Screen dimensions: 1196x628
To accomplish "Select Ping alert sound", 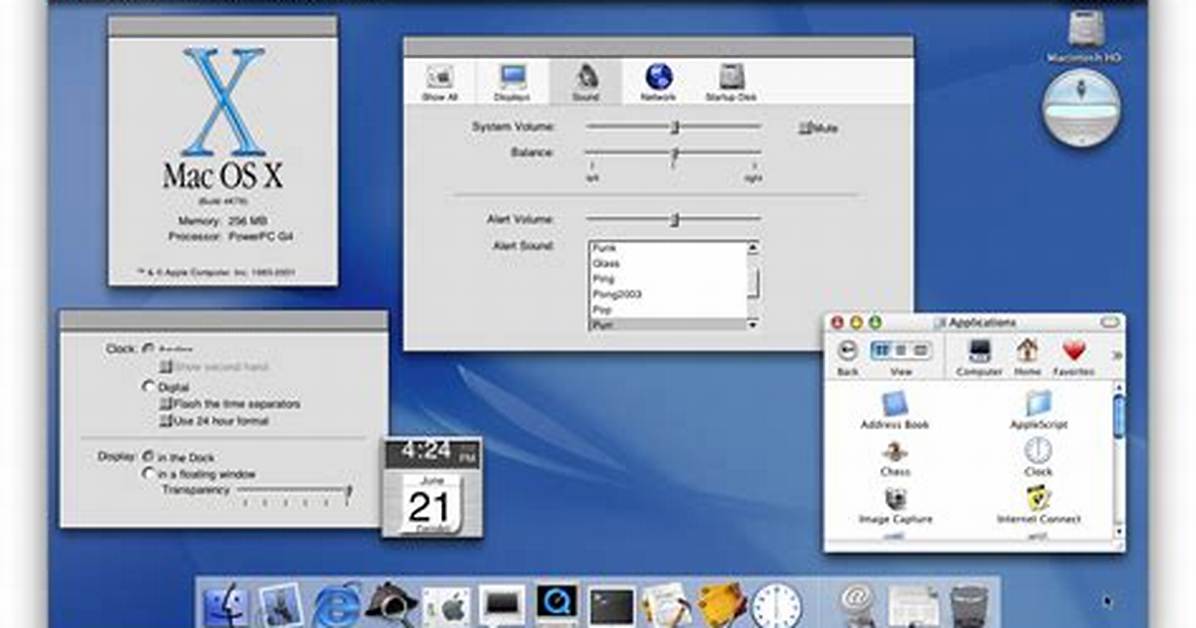I will click(x=667, y=279).
